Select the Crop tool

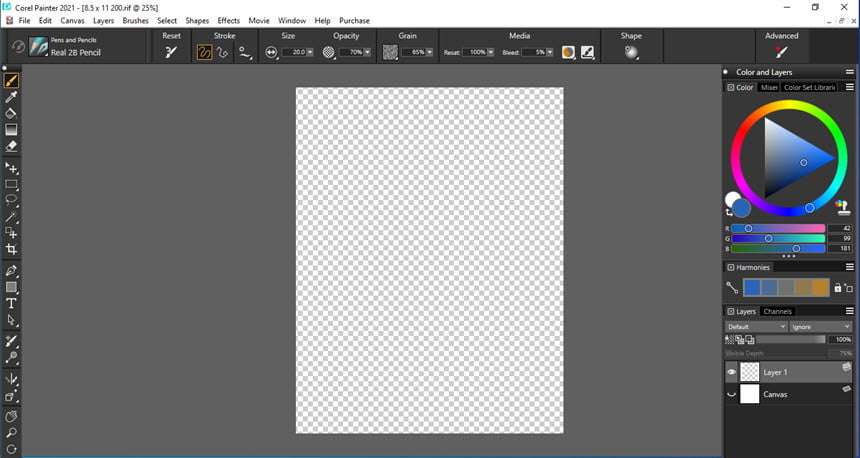click(12, 249)
